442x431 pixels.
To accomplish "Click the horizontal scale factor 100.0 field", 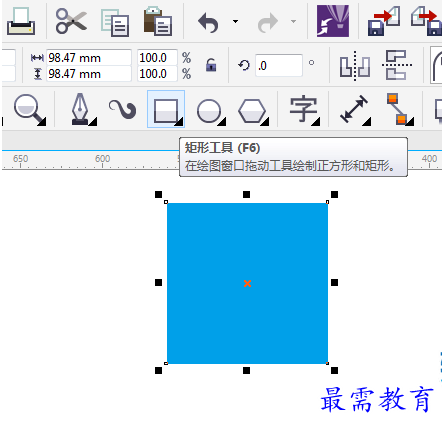I will click(157, 58).
